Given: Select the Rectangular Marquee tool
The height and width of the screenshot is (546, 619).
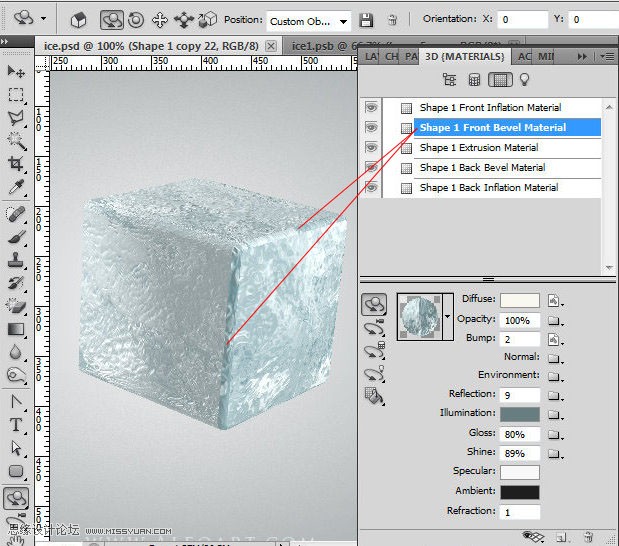Looking at the screenshot, I should [16, 95].
